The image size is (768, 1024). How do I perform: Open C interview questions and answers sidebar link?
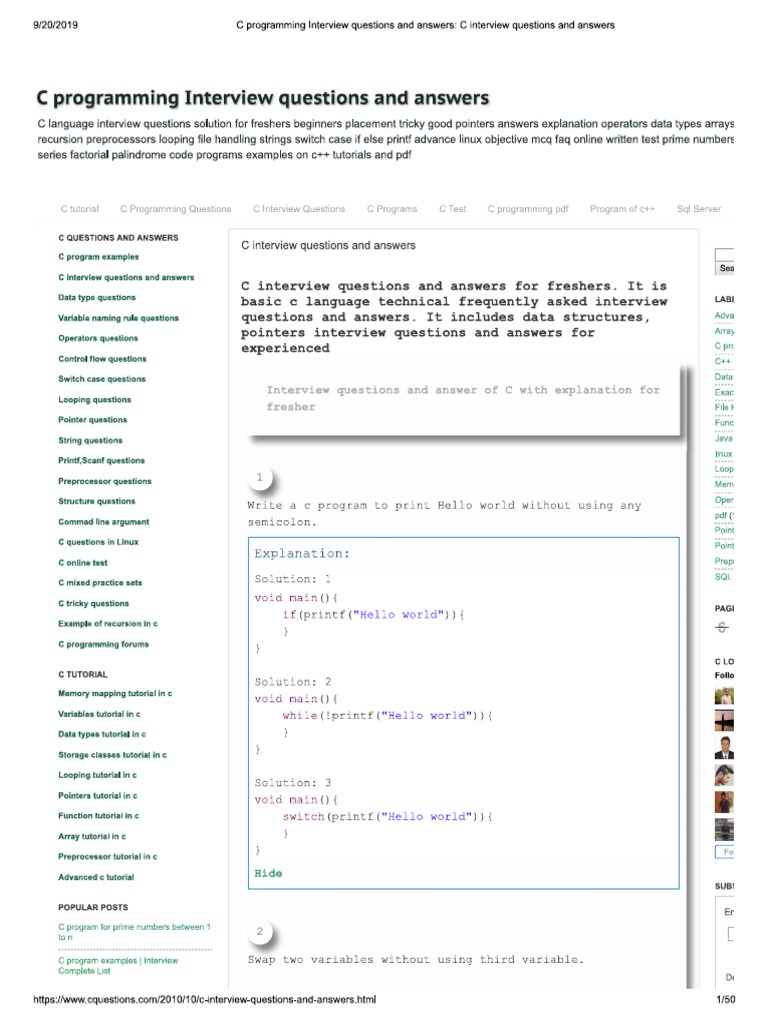pyautogui.click(x=126, y=278)
